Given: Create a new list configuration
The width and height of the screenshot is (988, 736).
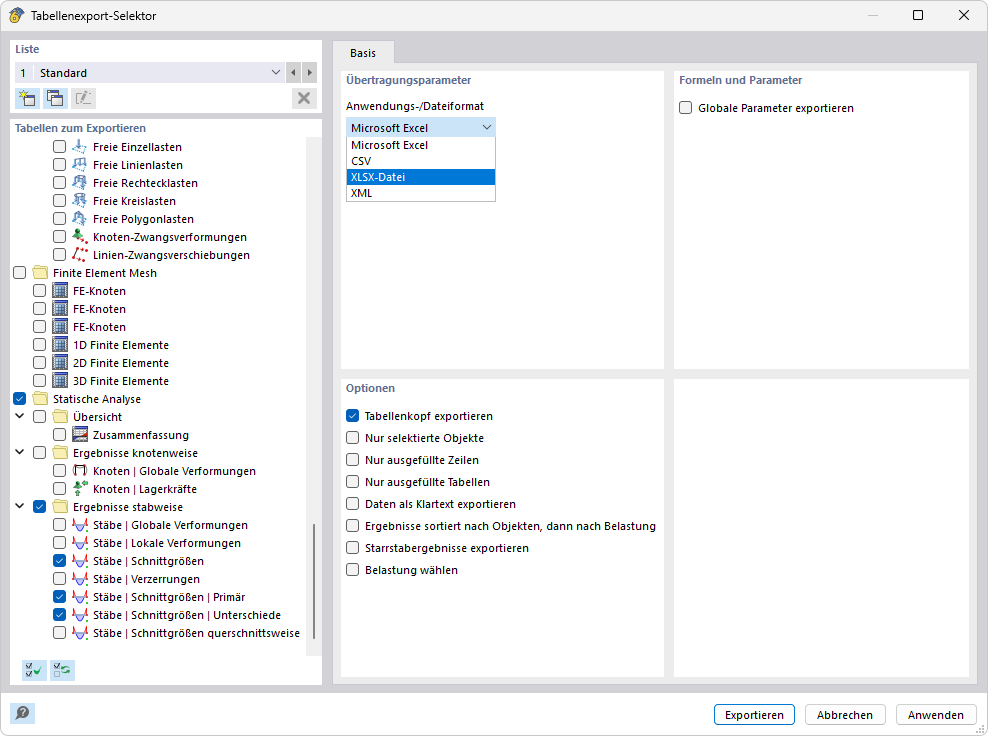Looking at the screenshot, I should tap(26, 97).
